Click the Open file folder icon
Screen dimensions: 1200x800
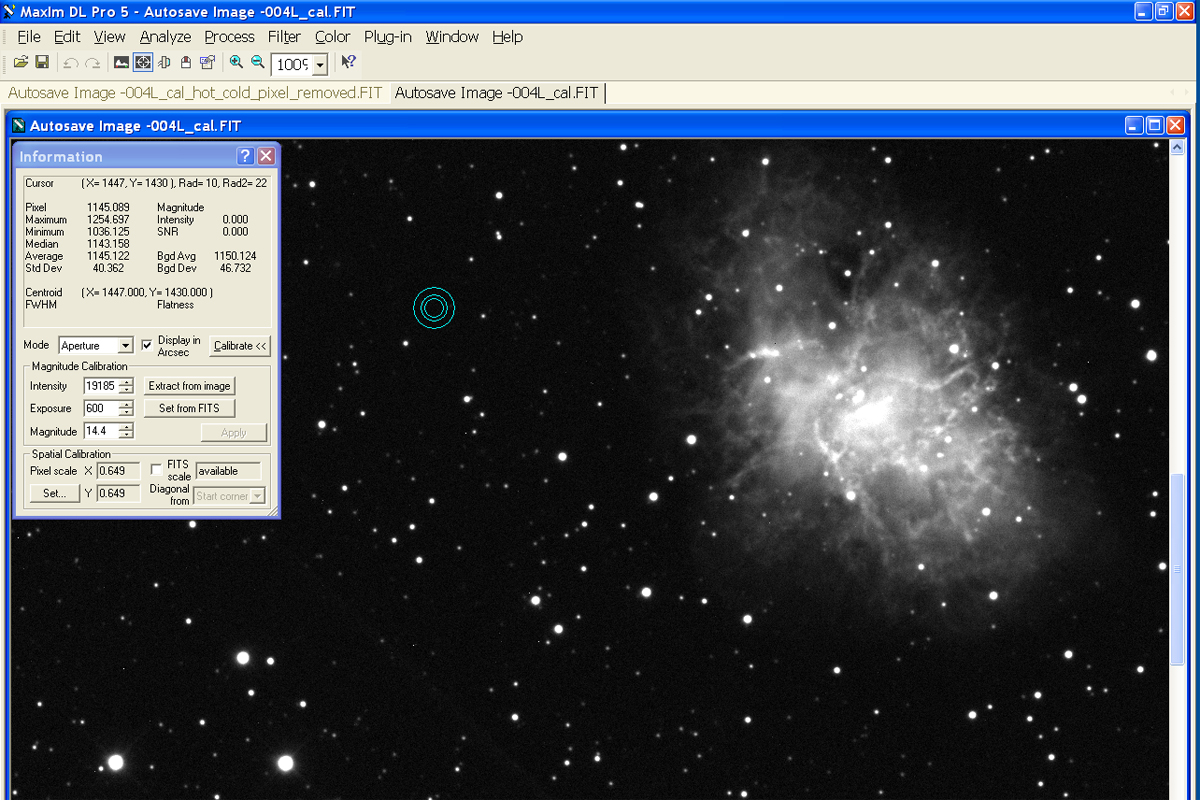[20, 63]
